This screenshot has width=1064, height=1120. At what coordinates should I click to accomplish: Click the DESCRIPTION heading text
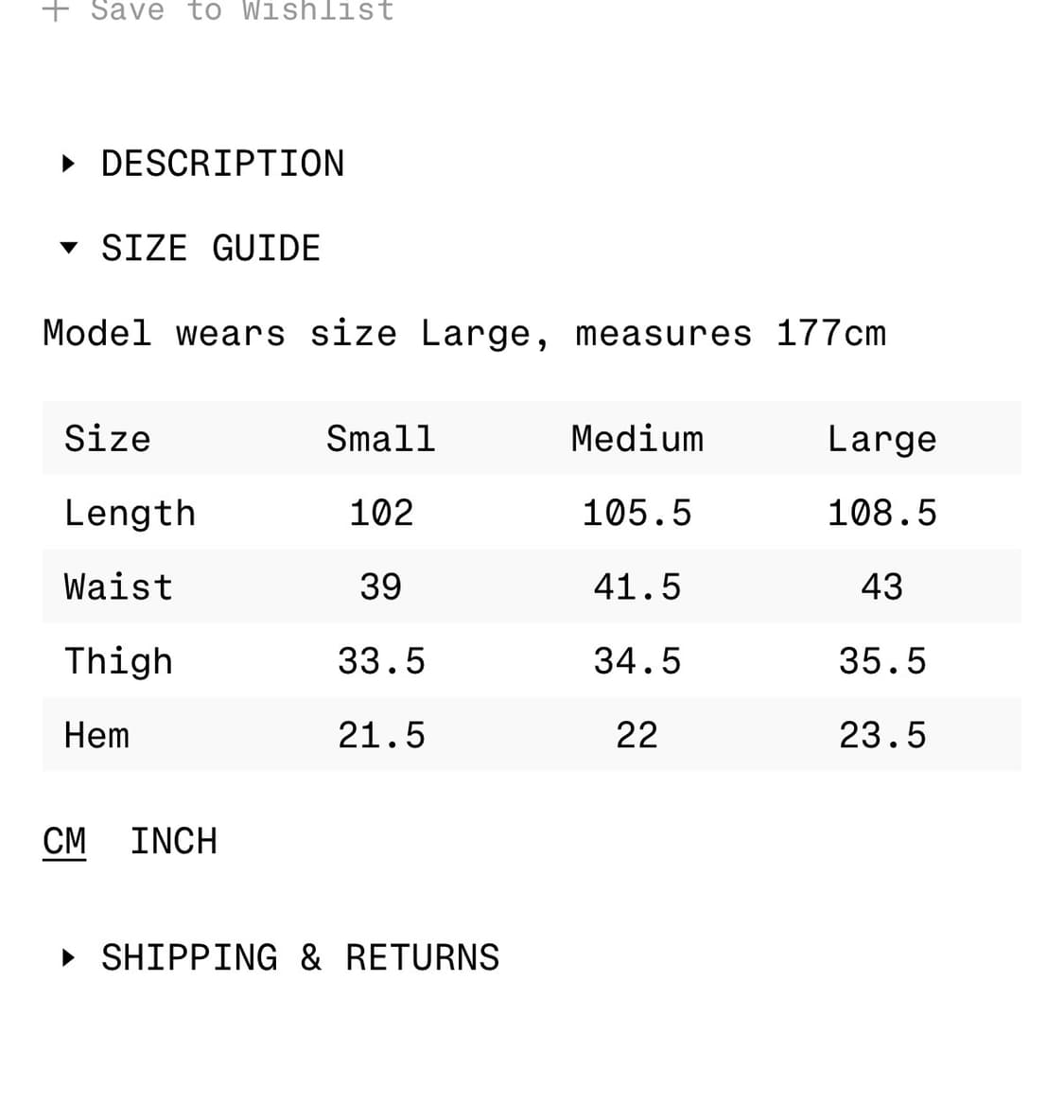tap(222, 164)
